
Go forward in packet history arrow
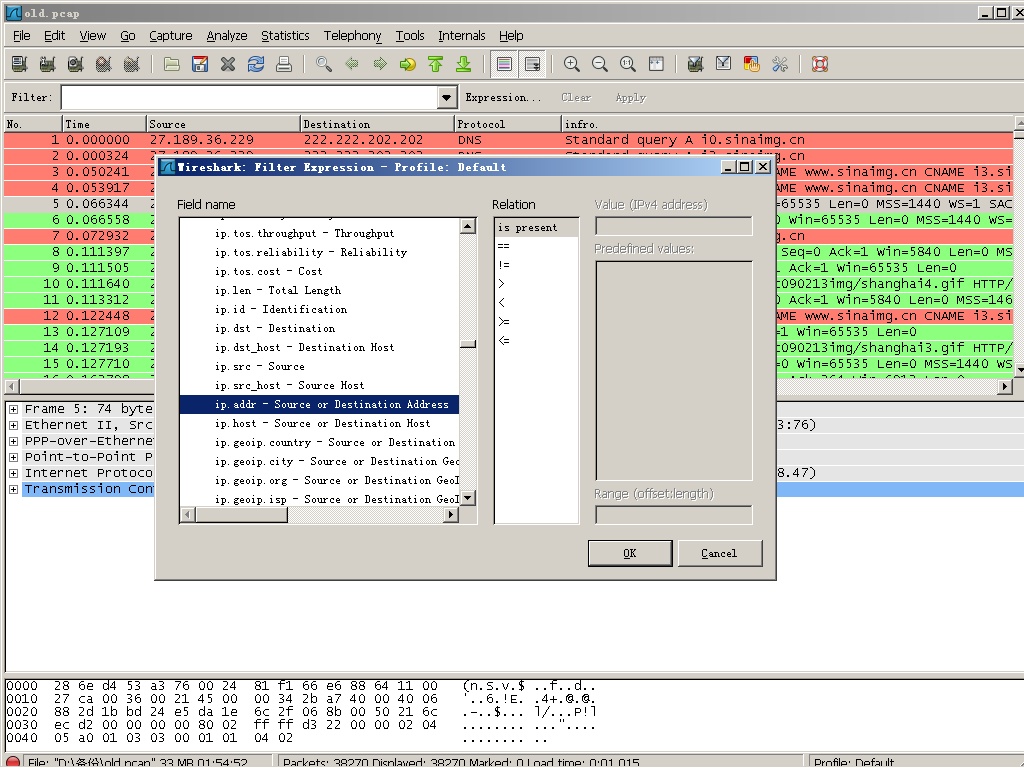point(380,64)
